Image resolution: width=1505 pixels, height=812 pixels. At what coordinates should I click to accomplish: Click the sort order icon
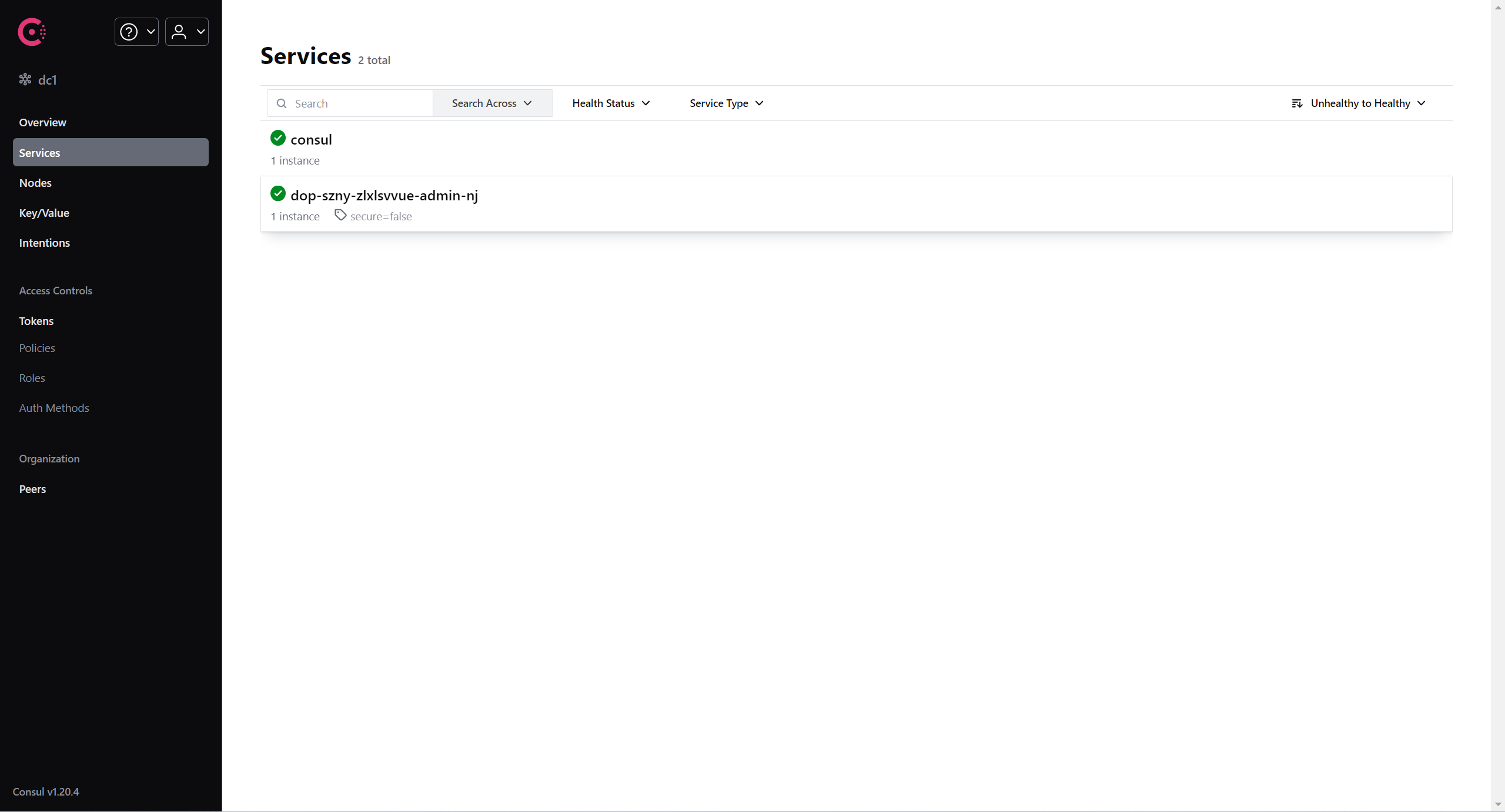[x=1297, y=103]
